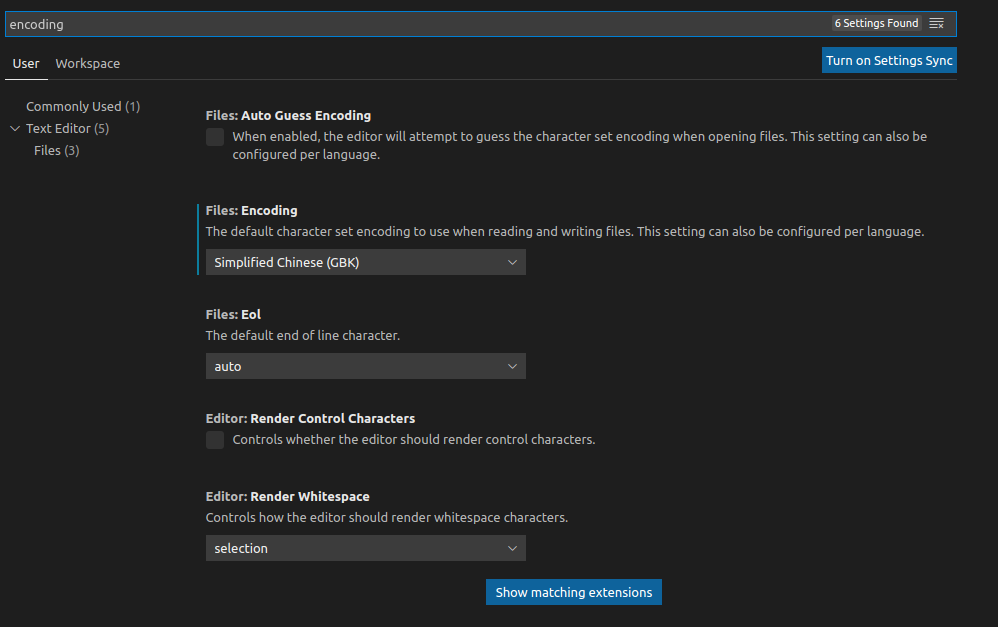Image resolution: width=998 pixels, height=627 pixels.
Task: Open the Files Encoding dropdown
Action: (x=365, y=262)
